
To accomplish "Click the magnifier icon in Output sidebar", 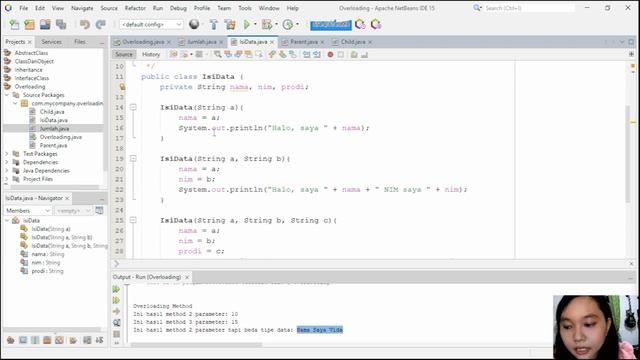I will [x=116, y=323].
